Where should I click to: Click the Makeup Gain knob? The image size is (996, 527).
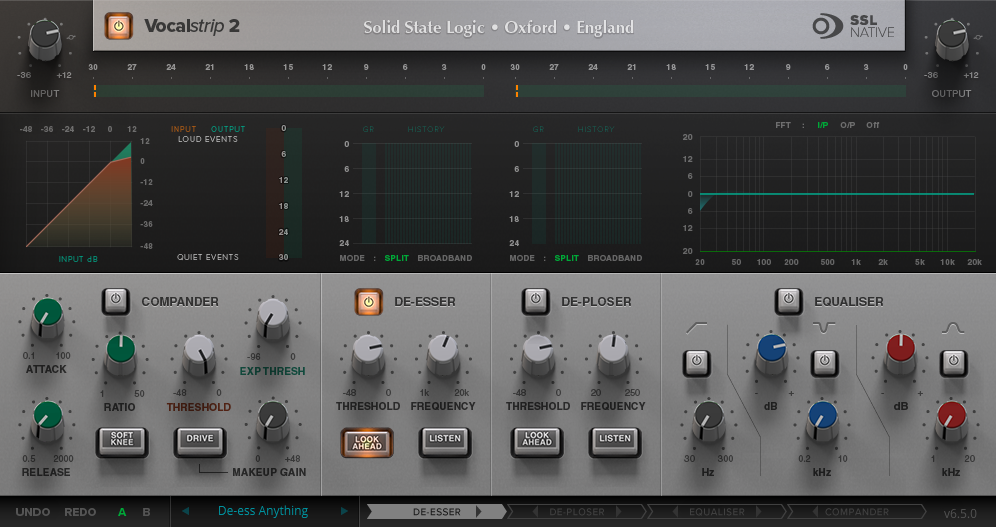point(273,421)
